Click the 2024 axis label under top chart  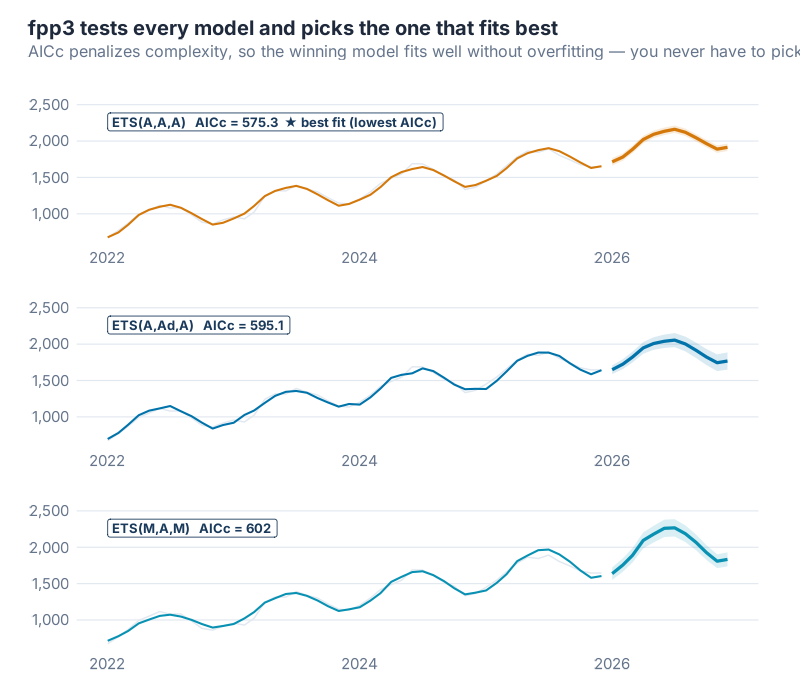point(359,258)
